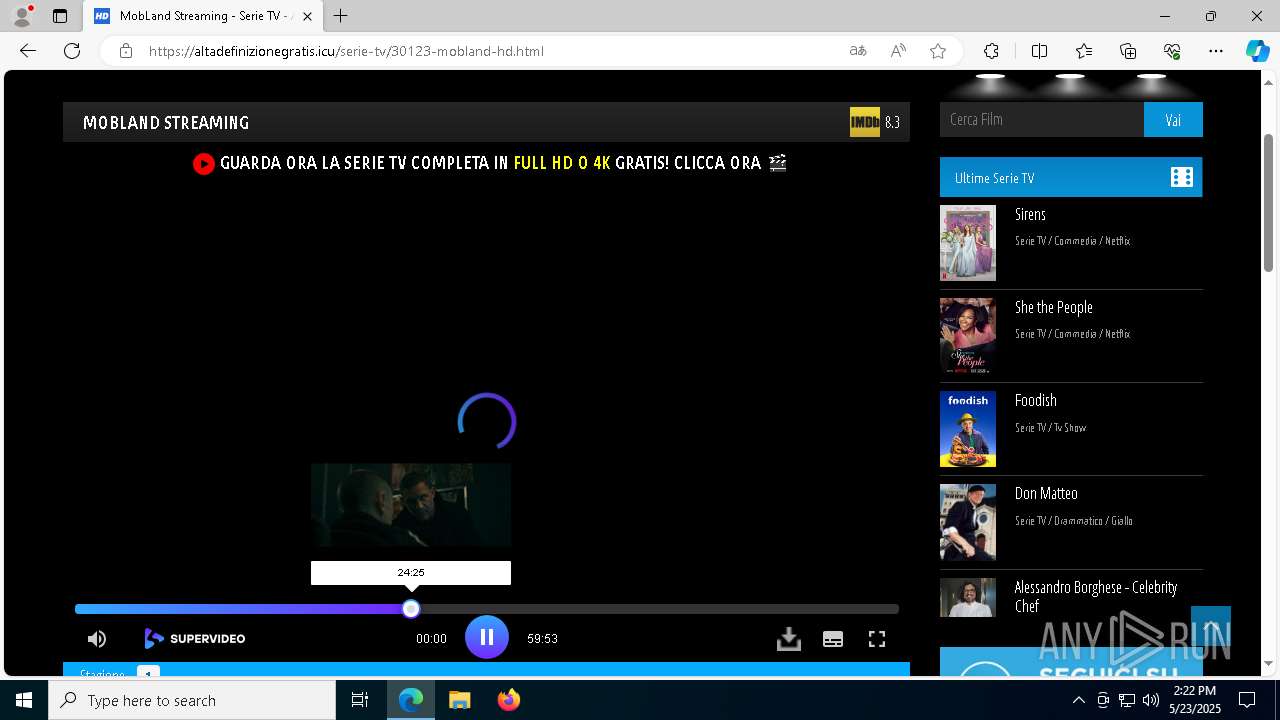The image size is (1280, 720).
Task: Switch the video to fullscreen mode
Action: [877, 639]
